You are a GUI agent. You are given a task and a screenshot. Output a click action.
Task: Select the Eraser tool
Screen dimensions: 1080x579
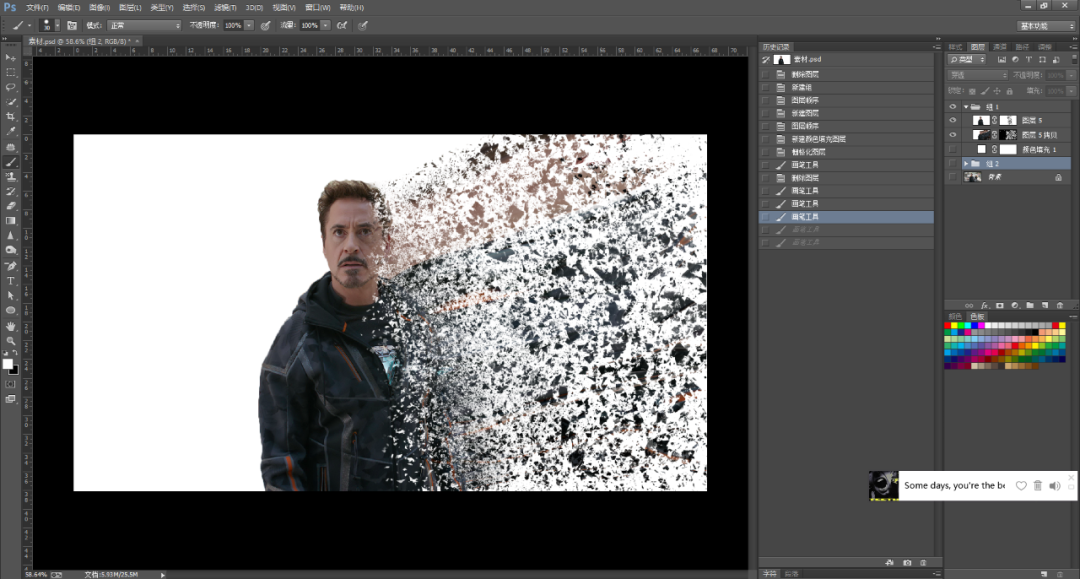click(10, 206)
